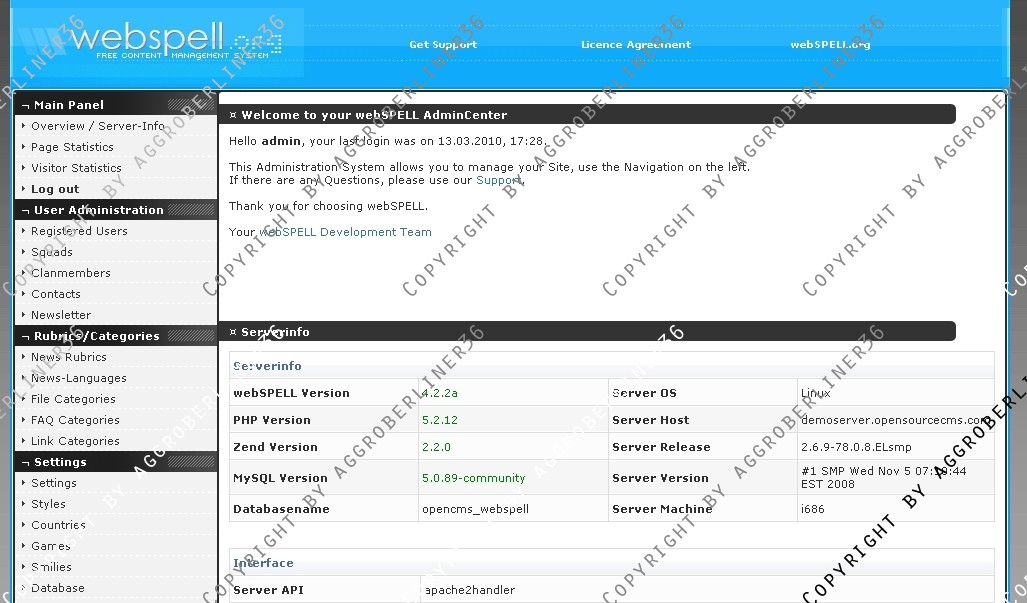Go to Page Statistics
1027x603 pixels.
[72, 147]
